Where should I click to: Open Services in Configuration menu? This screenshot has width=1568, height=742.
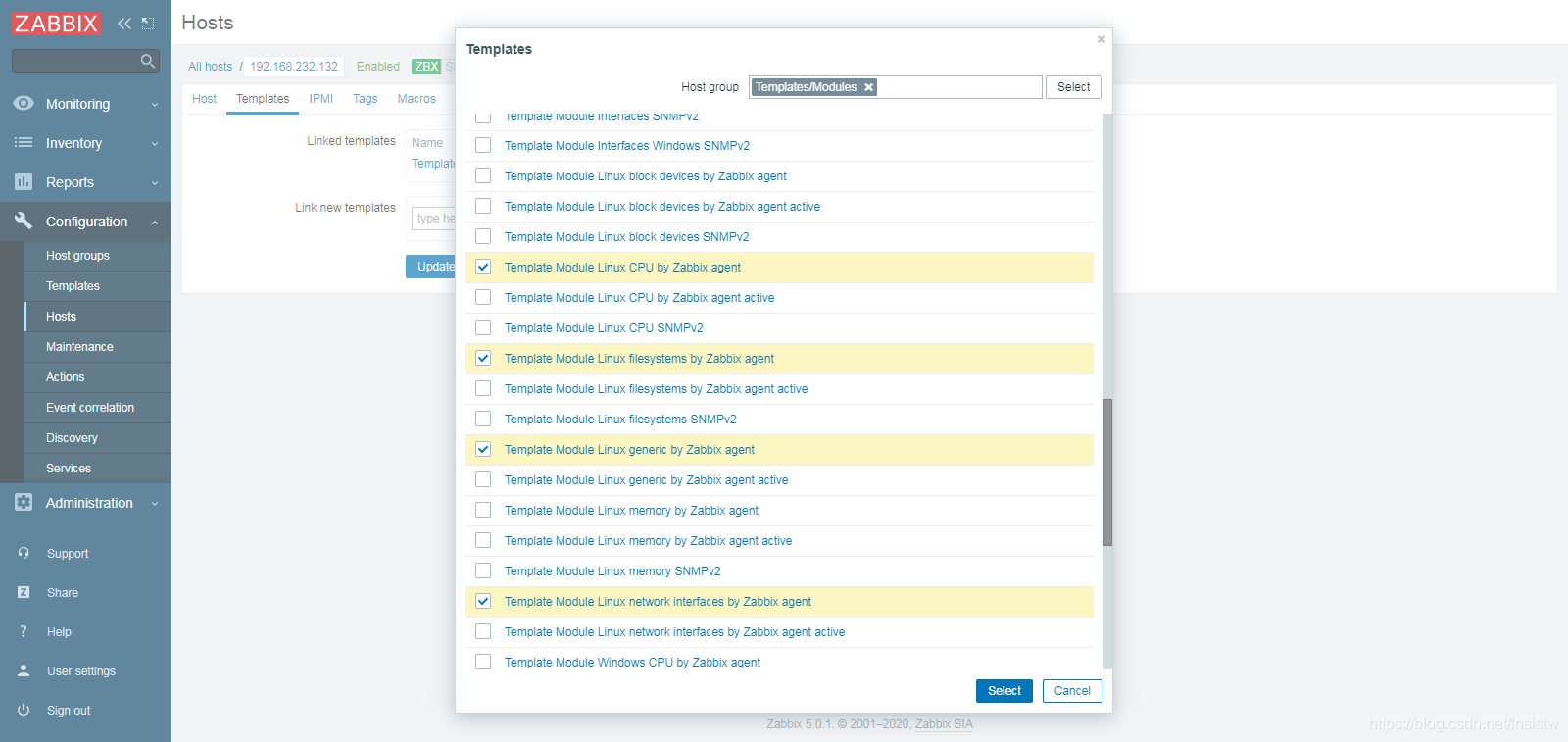click(69, 469)
